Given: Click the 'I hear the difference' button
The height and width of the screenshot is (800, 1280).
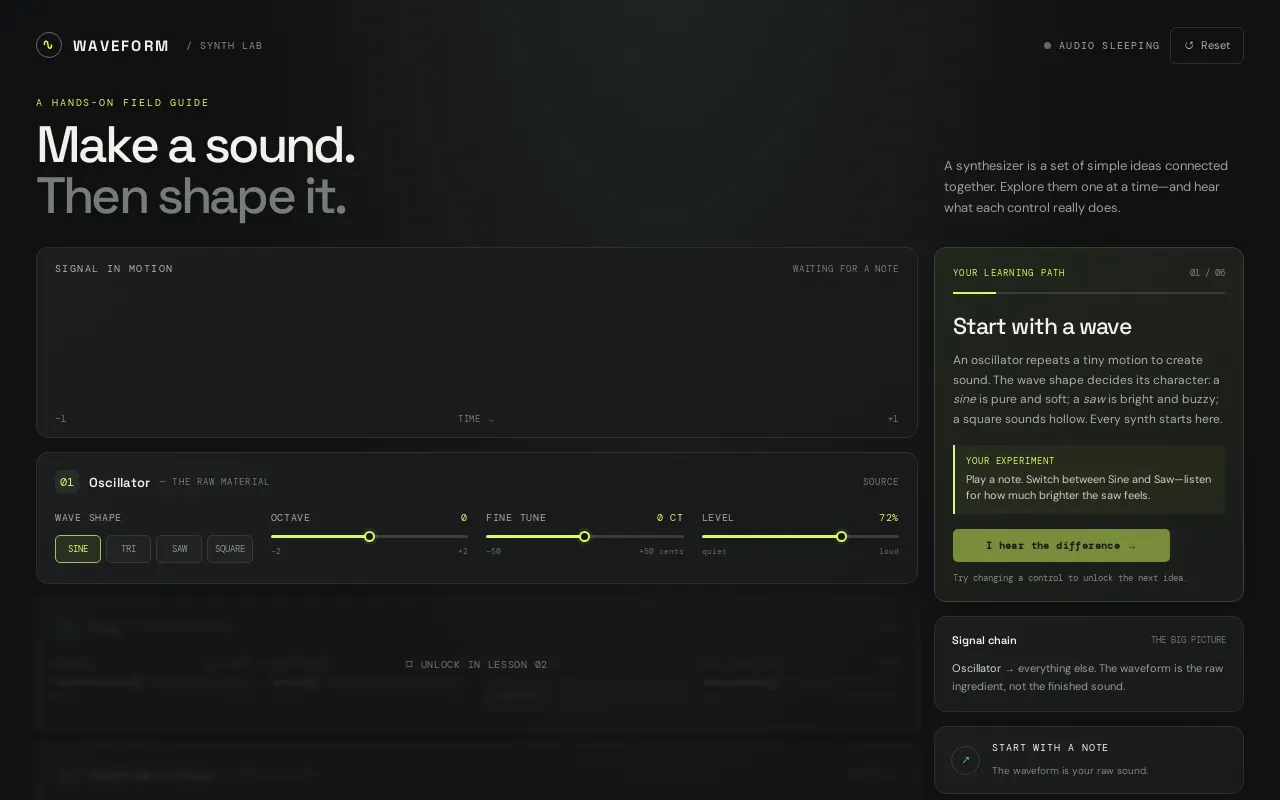Looking at the screenshot, I should (x=1061, y=545).
